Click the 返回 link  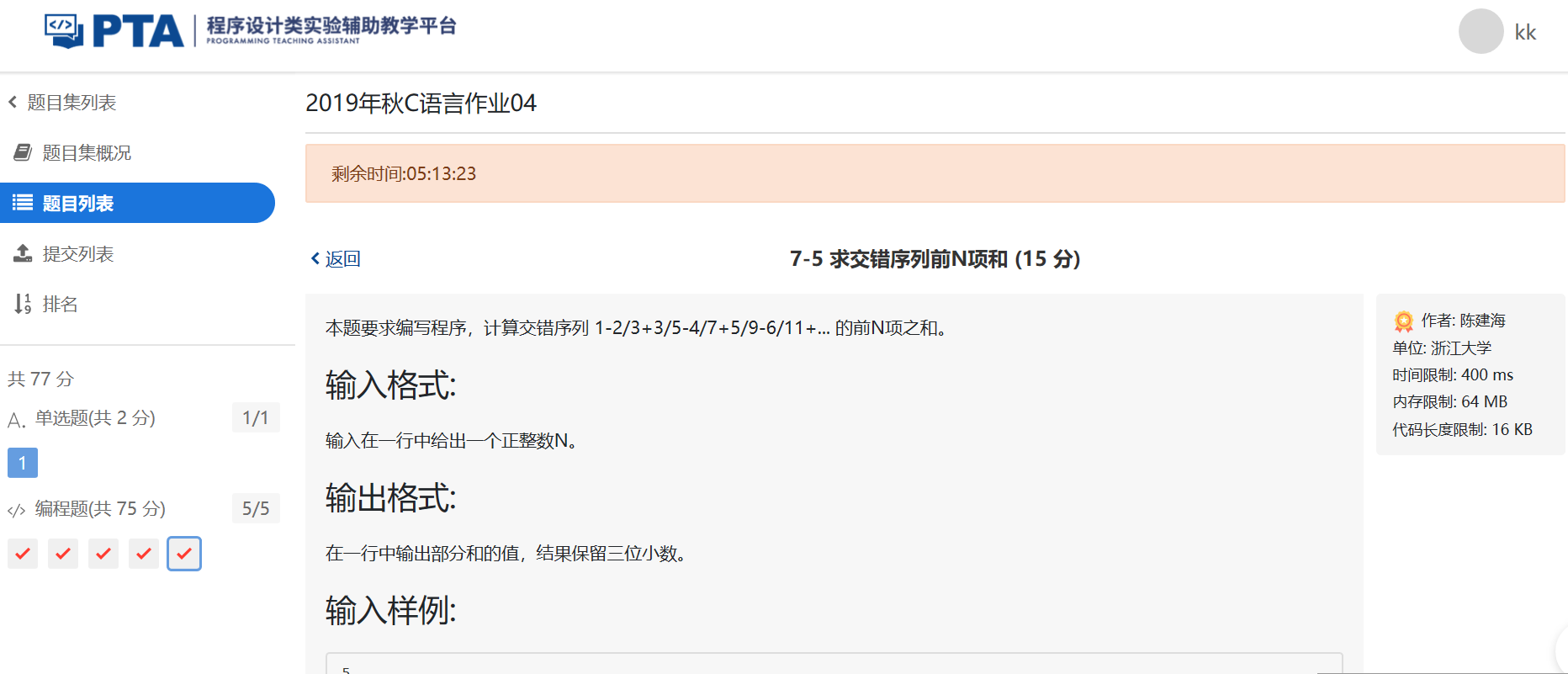(x=336, y=258)
